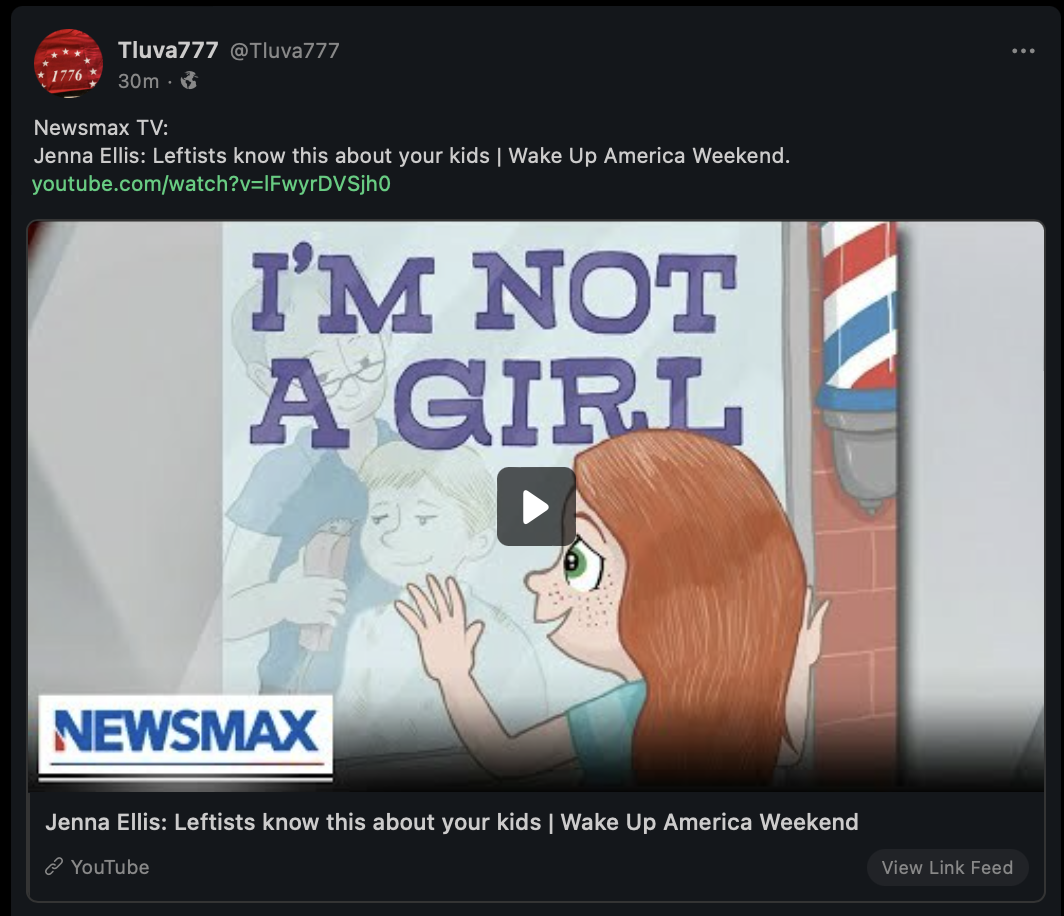Screen dimensions: 1064x916
Task: Click the Newsmax TV: post text line
Action: tap(101, 128)
